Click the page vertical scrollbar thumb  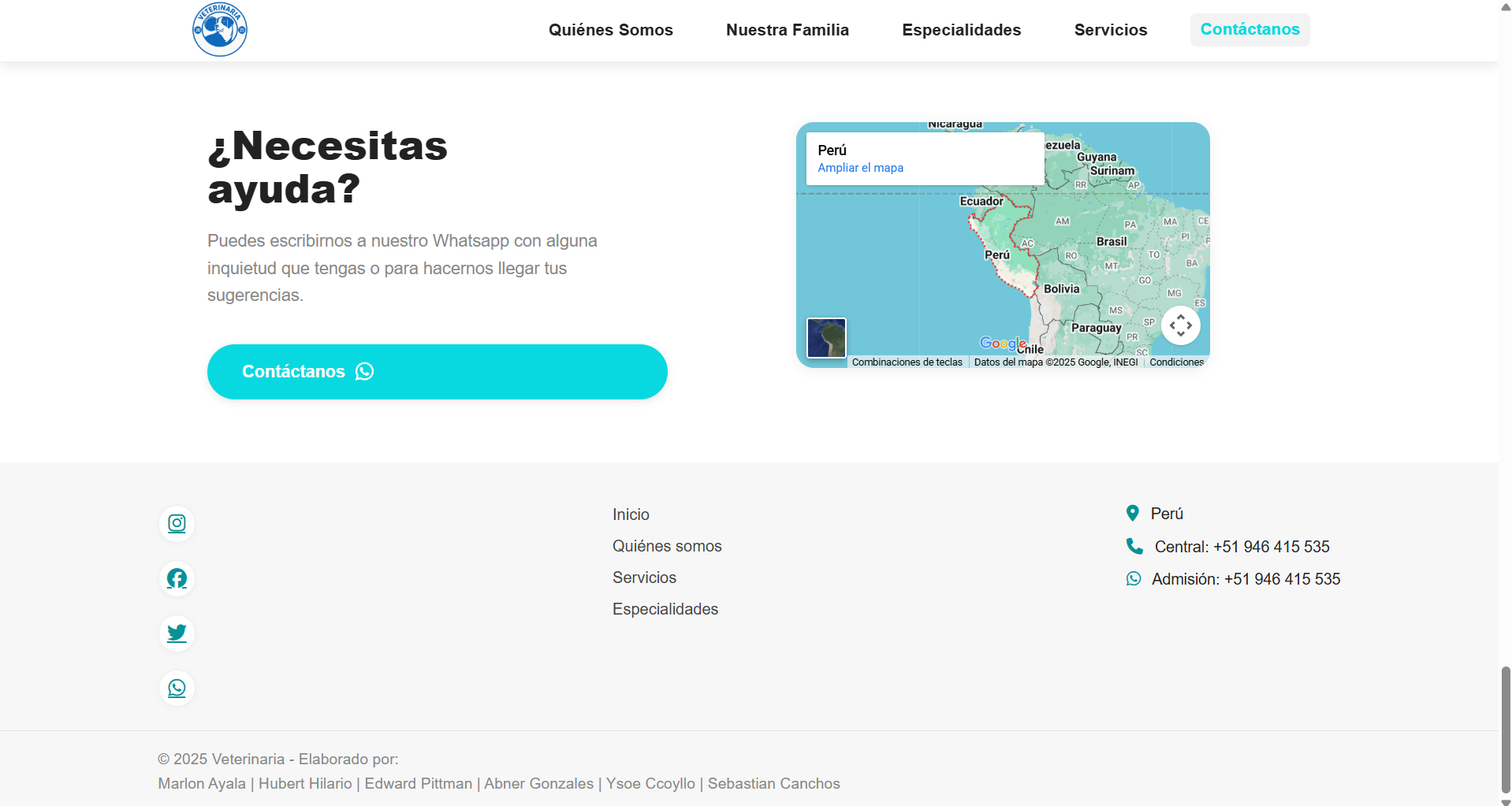click(x=1506, y=730)
